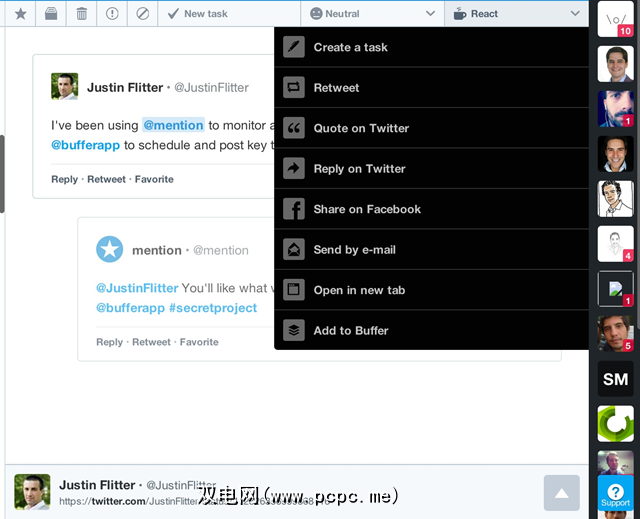
Task: Collapse the React dropdown menu
Action: [x=516, y=14]
